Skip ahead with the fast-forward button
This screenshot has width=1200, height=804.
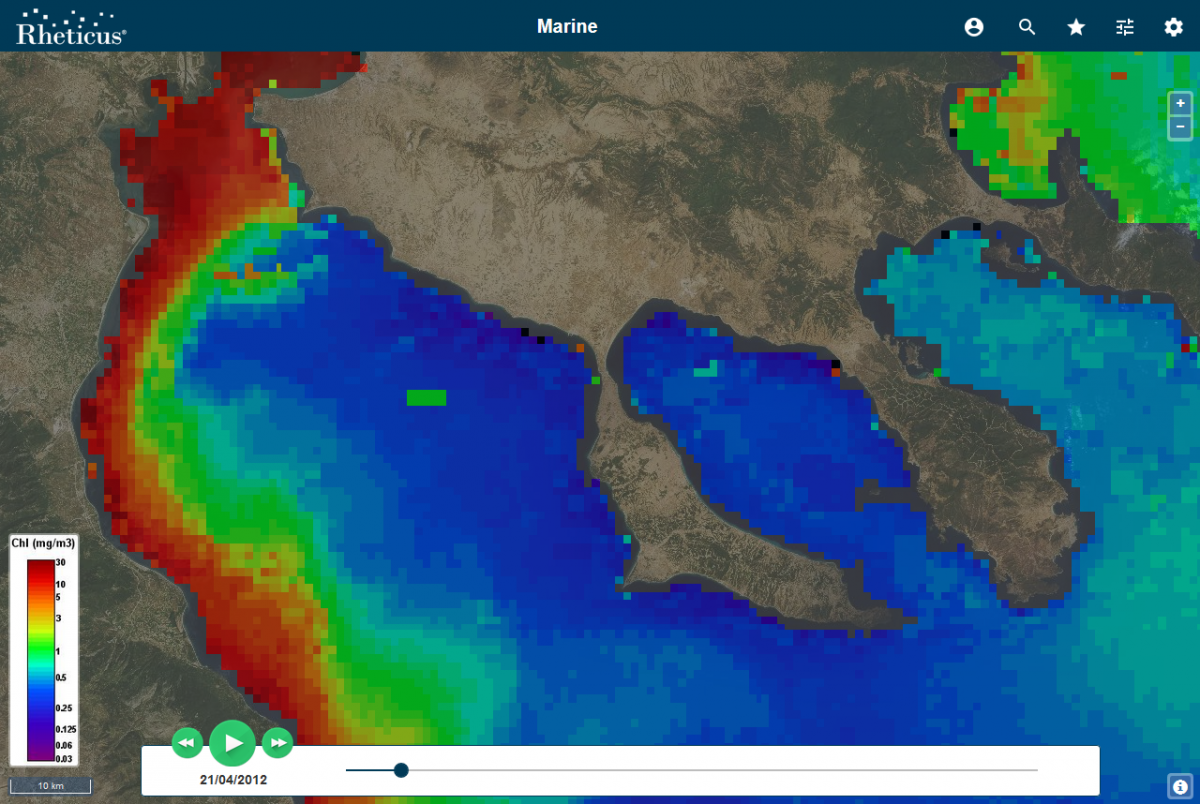[x=277, y=743]
